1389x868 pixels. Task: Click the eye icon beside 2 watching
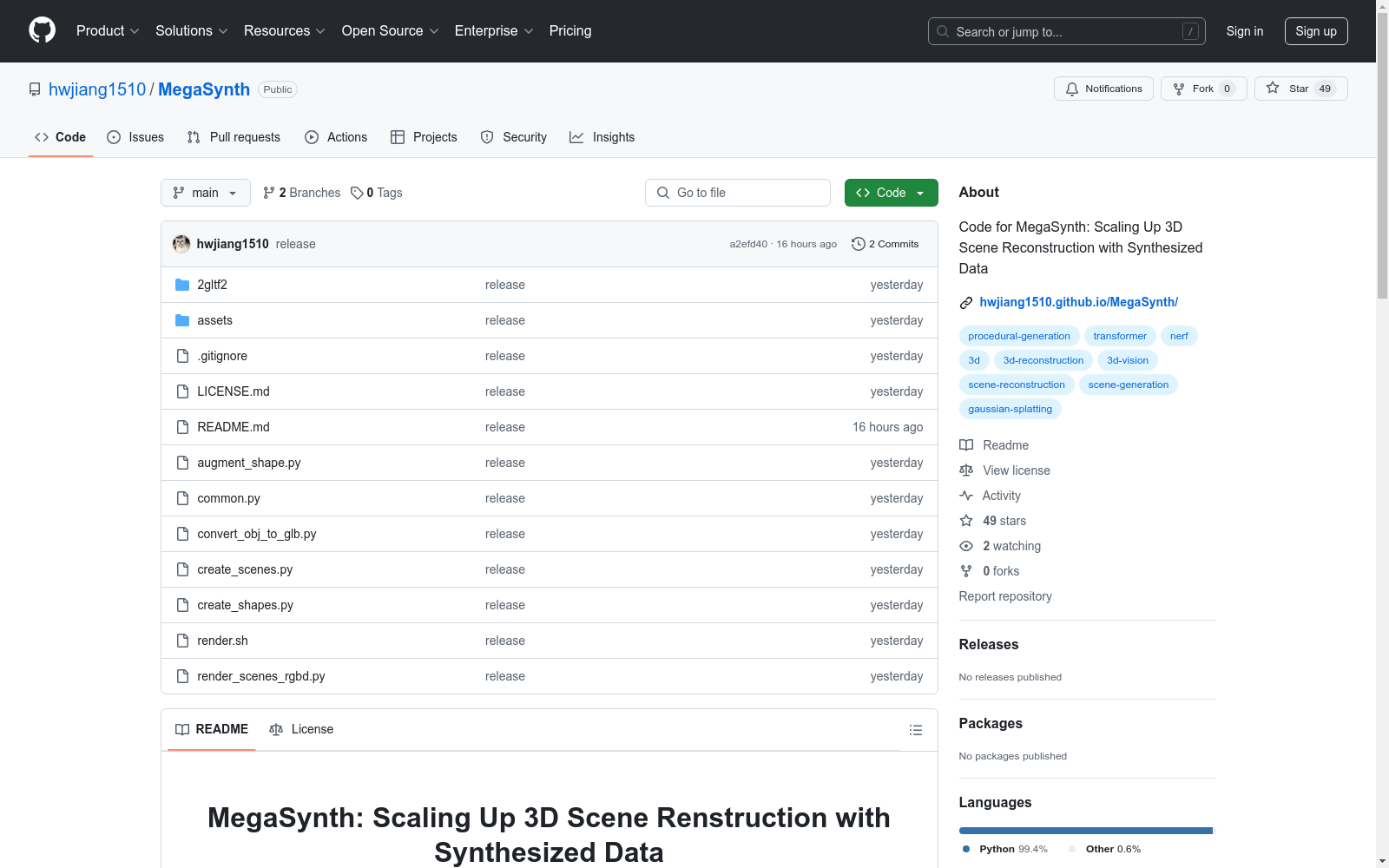[x=966, y=546]
